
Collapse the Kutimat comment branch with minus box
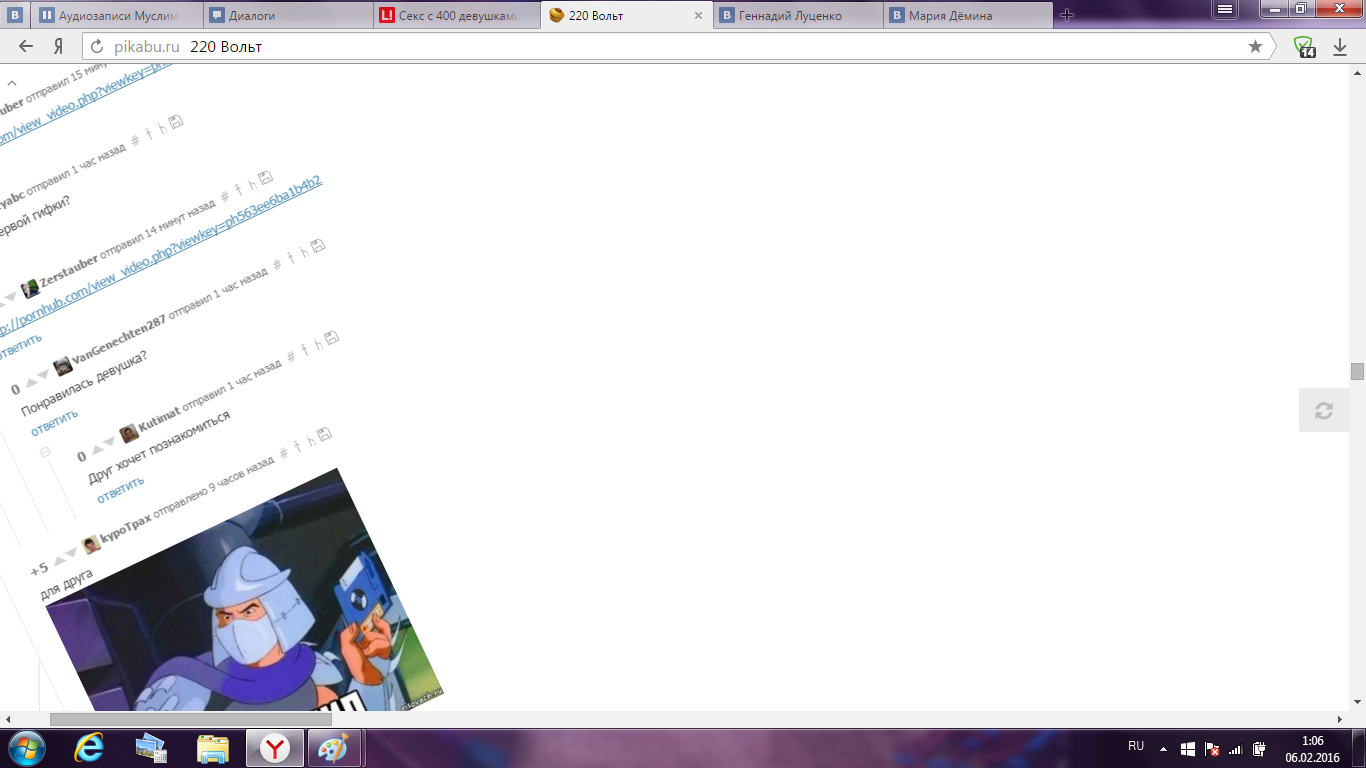45,452
